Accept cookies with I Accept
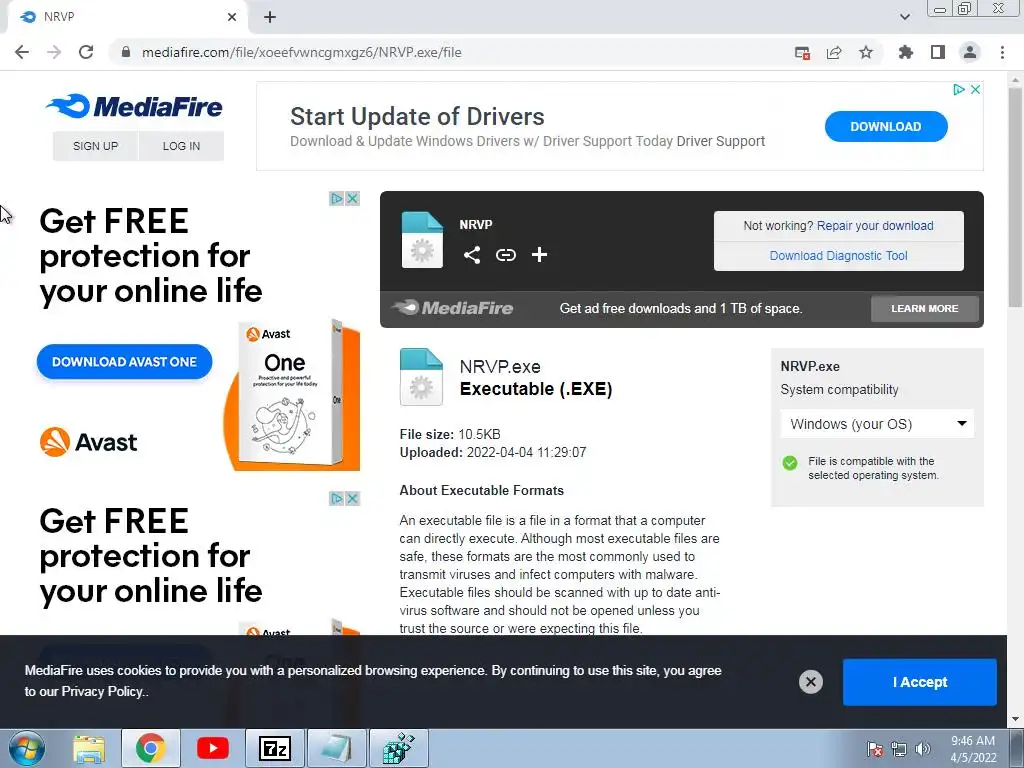The width and height of the screenshot is (1024, 768). pyautogui.click(x=920, y=682)
